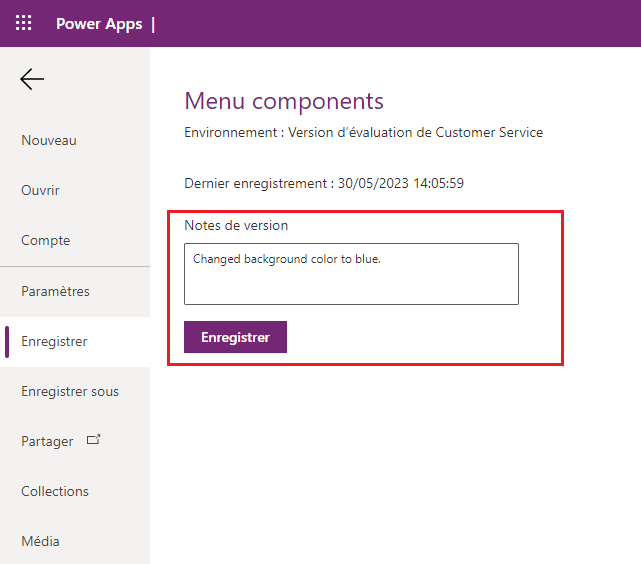
Task: Go to Compte in the sidebar
Action: pos(46,241)
